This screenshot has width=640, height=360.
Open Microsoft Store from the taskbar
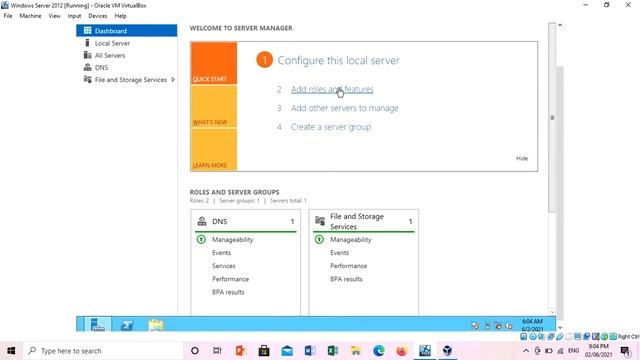point(264,351)
